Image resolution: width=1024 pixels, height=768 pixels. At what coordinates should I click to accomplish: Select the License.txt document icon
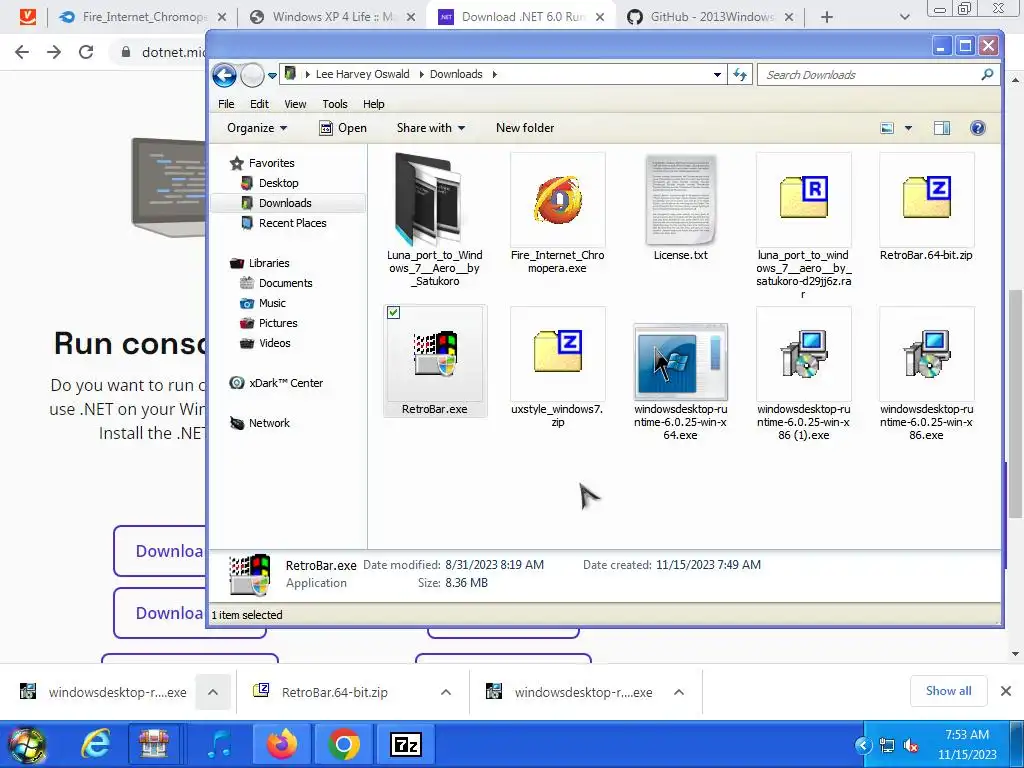pos(680,199)
